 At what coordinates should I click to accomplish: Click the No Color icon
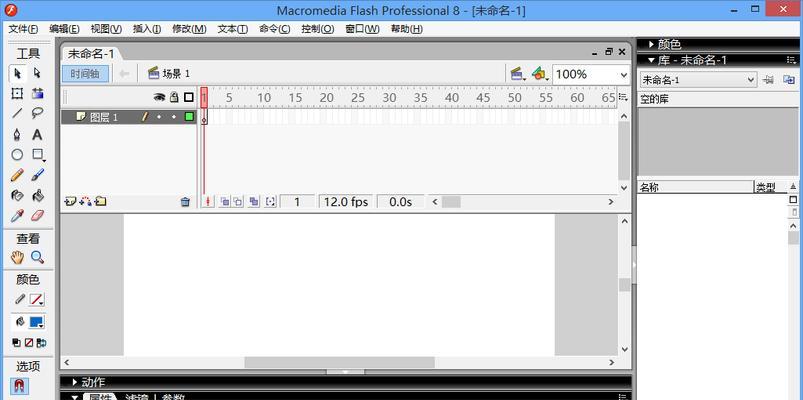click(29, 343)
